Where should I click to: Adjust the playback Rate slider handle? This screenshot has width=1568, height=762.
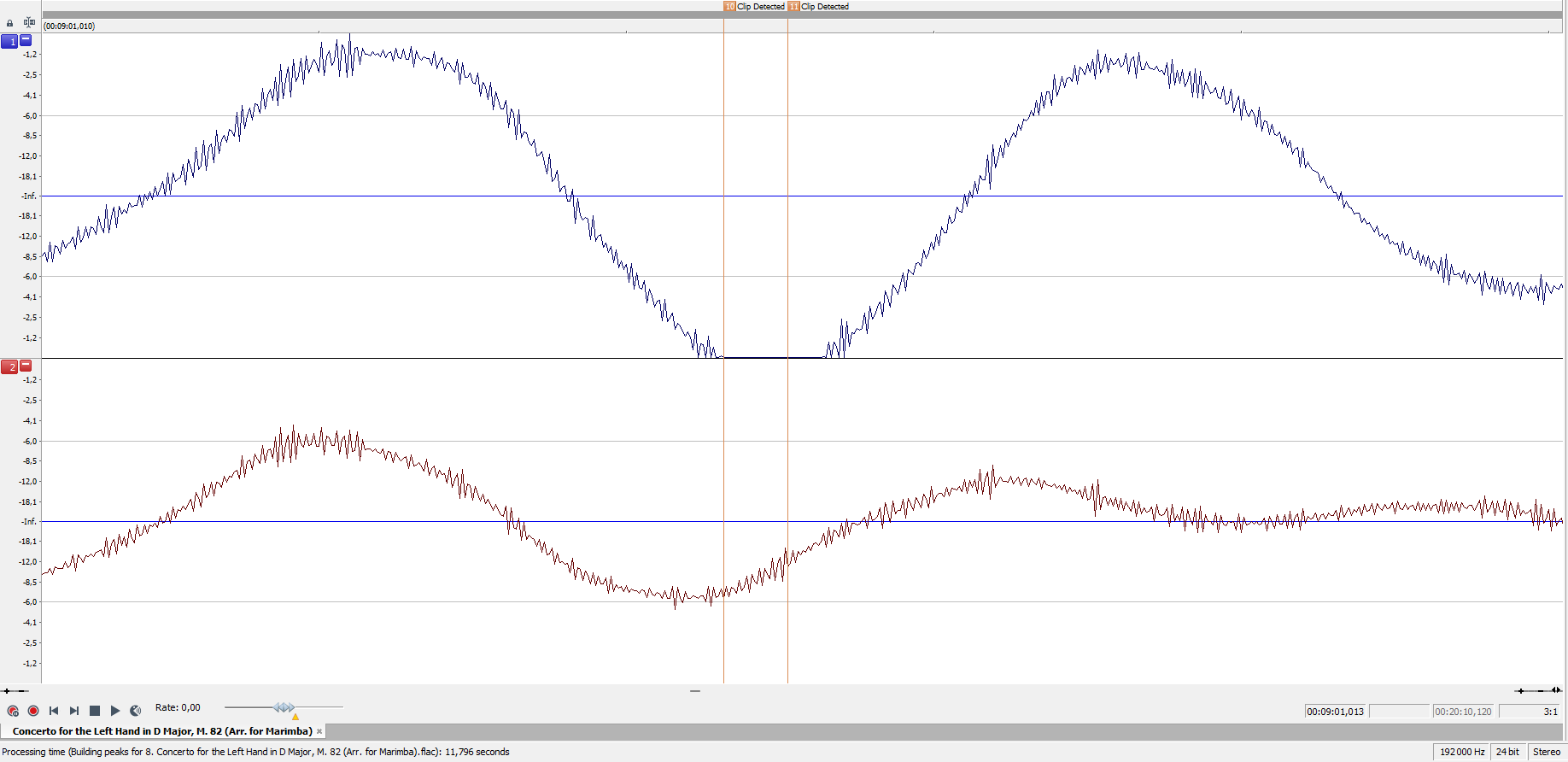point(284,707)
